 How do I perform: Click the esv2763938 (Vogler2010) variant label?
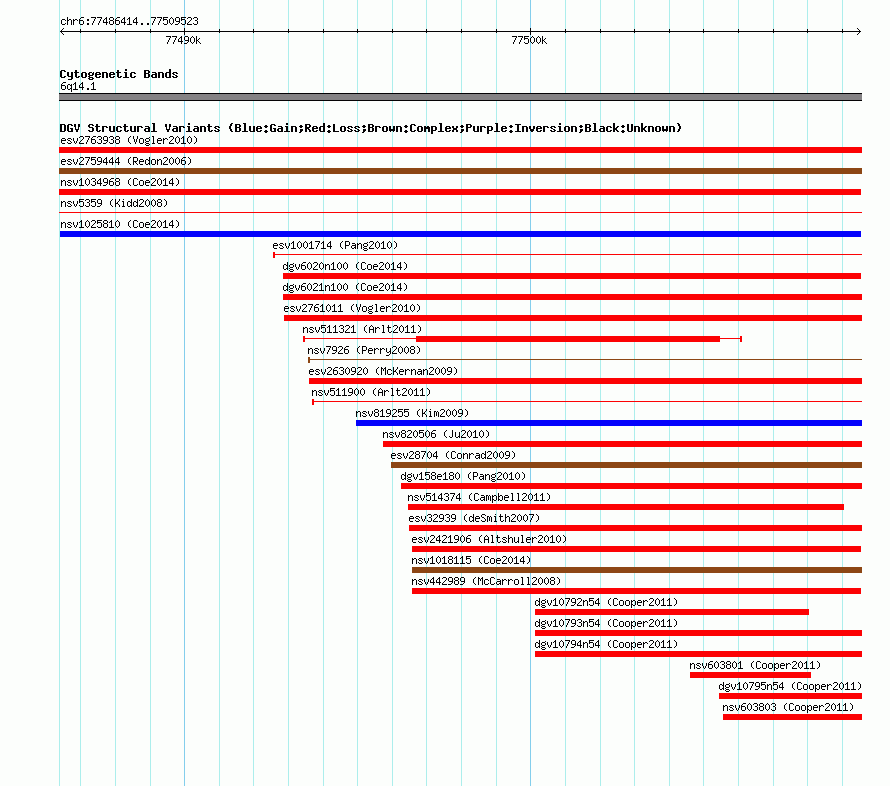pyautogui.click(x=129, y=140)
